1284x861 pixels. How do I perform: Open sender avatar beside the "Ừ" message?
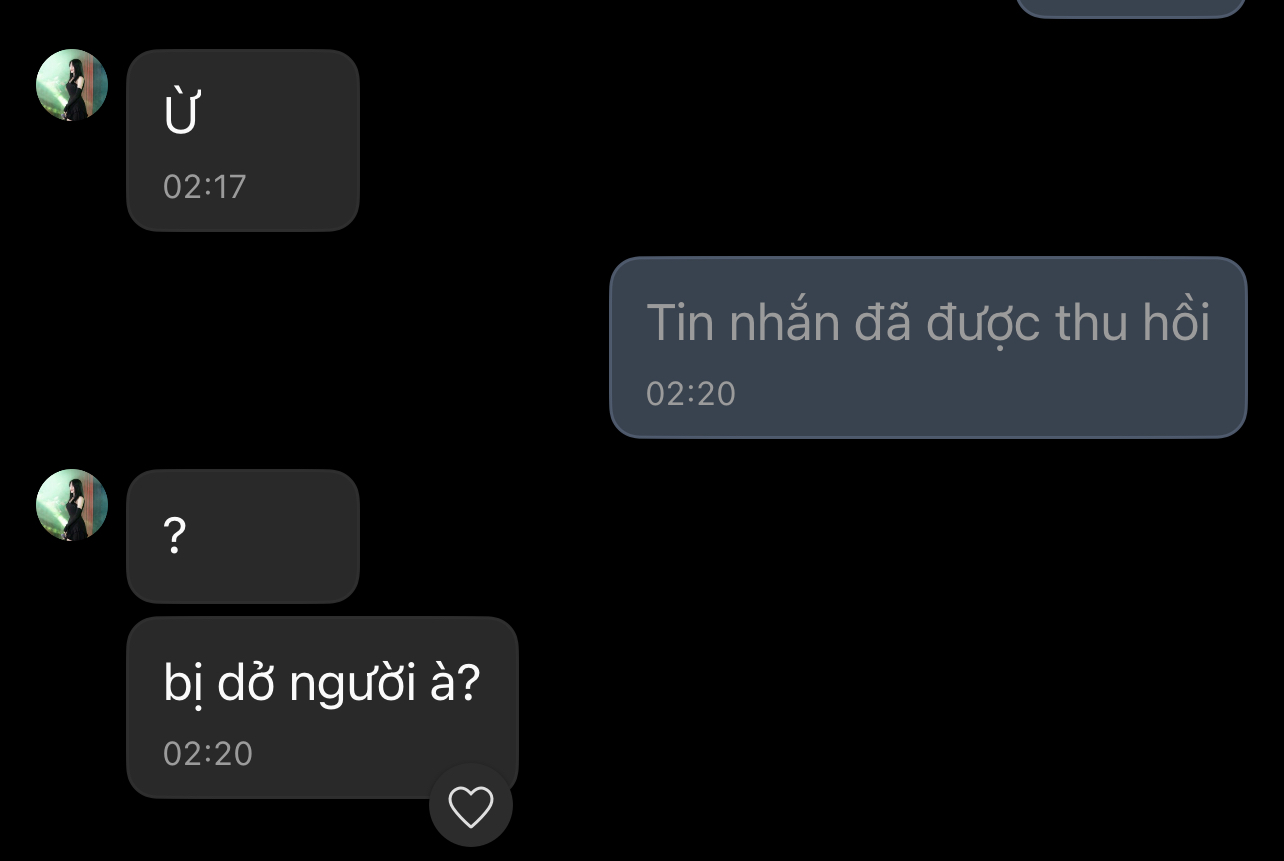[x=72, y=85]
